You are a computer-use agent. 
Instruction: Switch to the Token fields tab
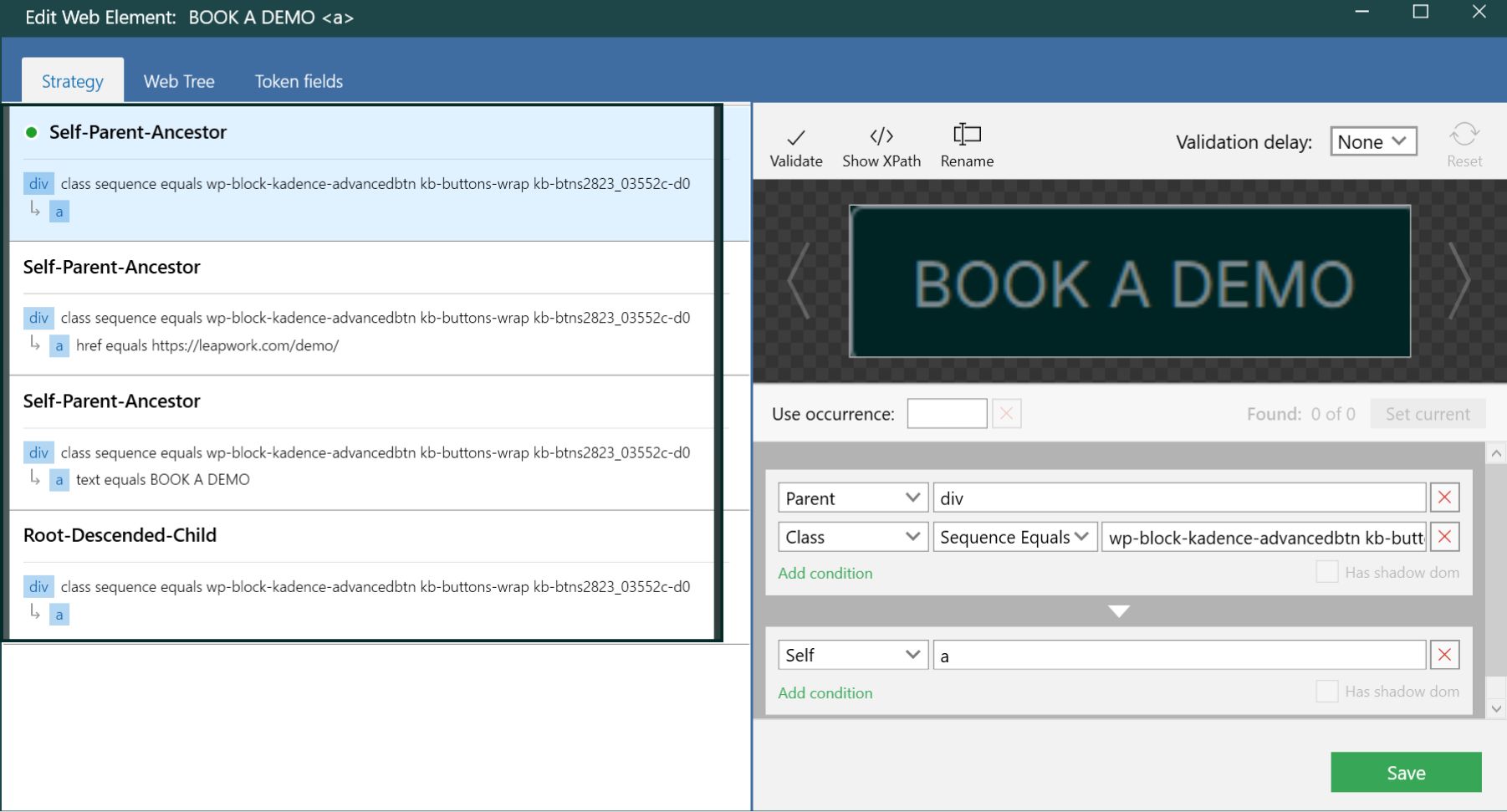[x=299, y=81]
